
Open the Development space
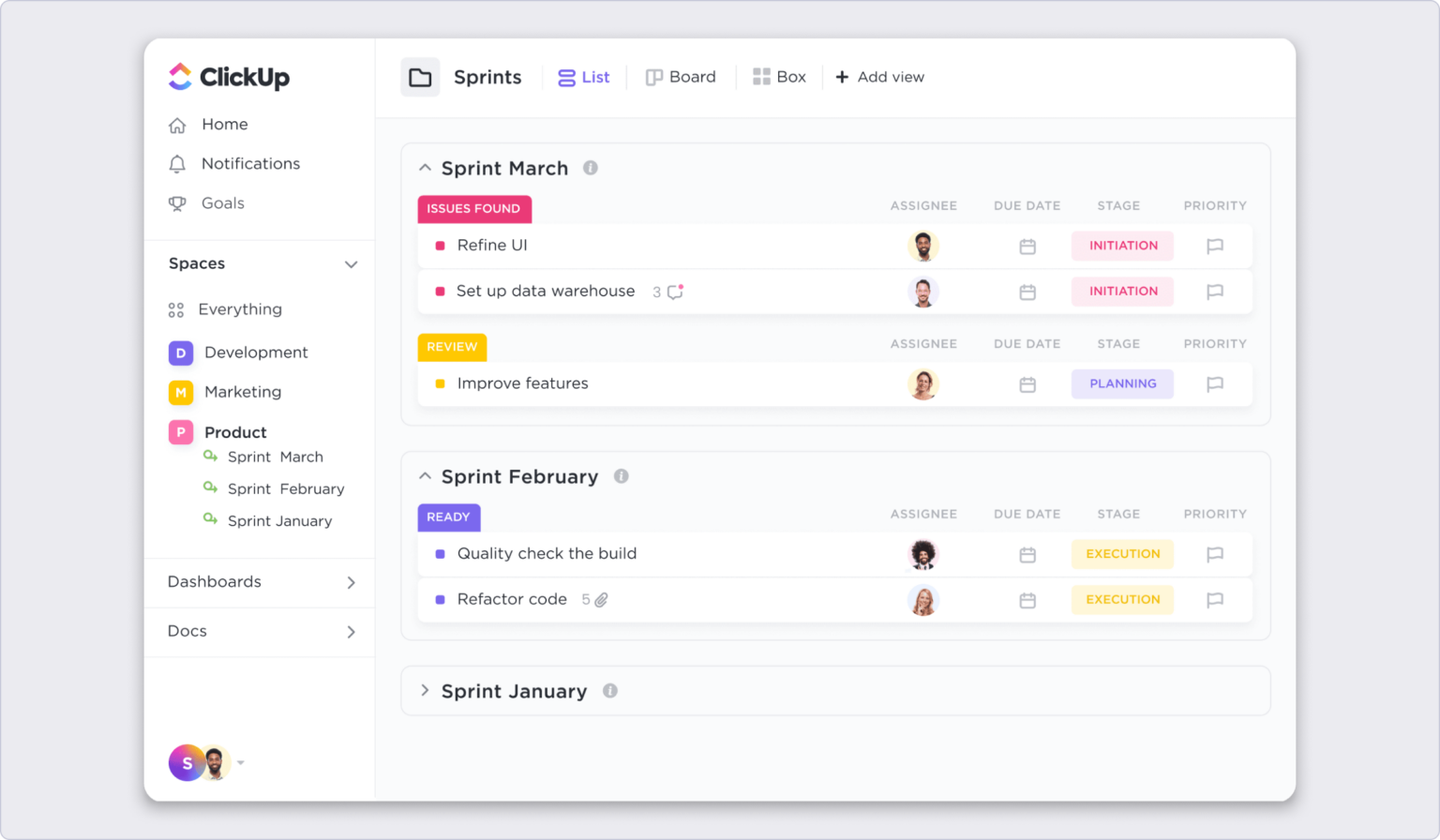click(256, 352)
